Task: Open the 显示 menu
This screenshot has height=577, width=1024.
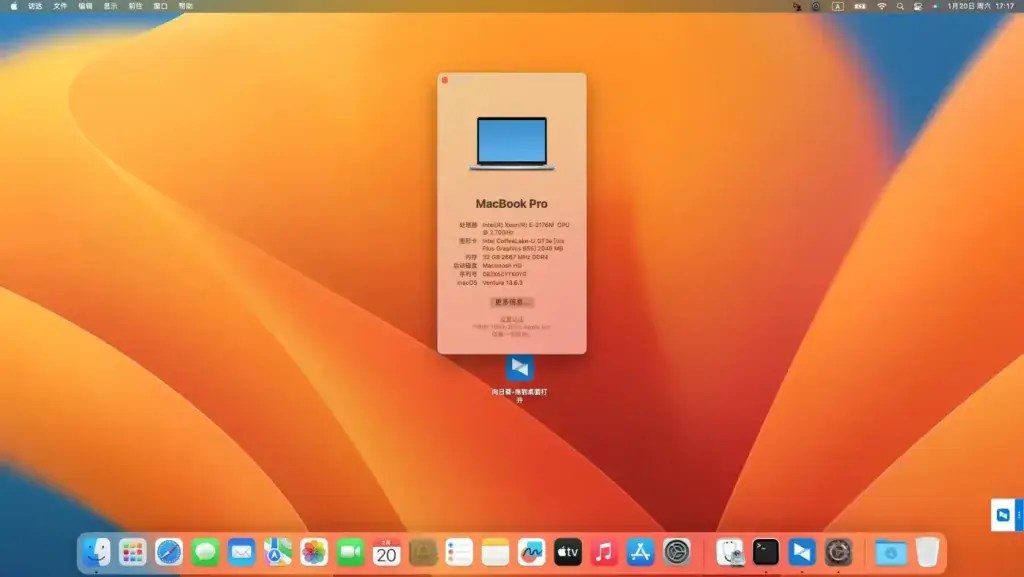Action: pos(110,6)
